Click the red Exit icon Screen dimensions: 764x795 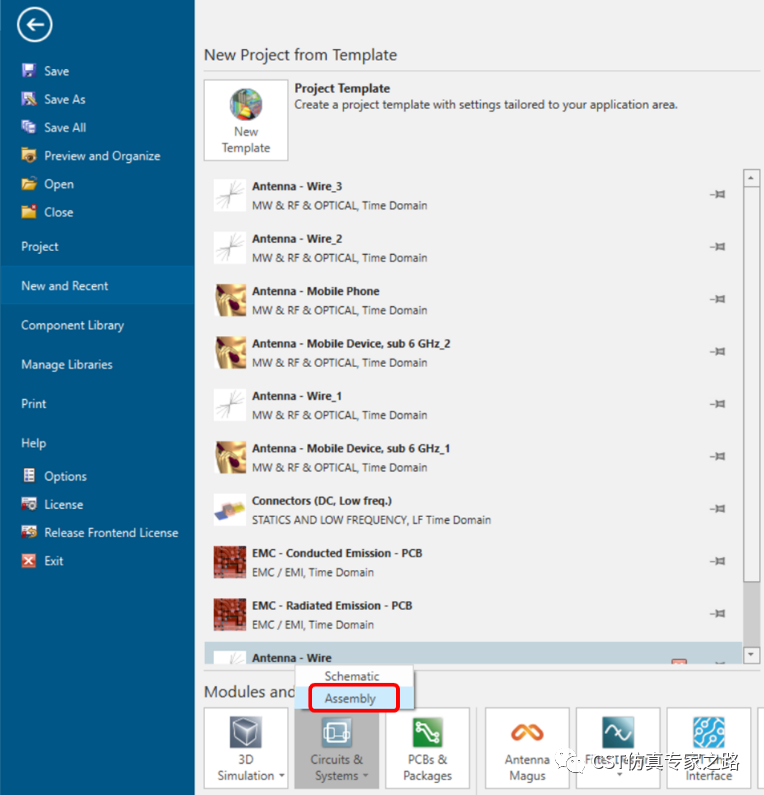(x=29, y=560)
